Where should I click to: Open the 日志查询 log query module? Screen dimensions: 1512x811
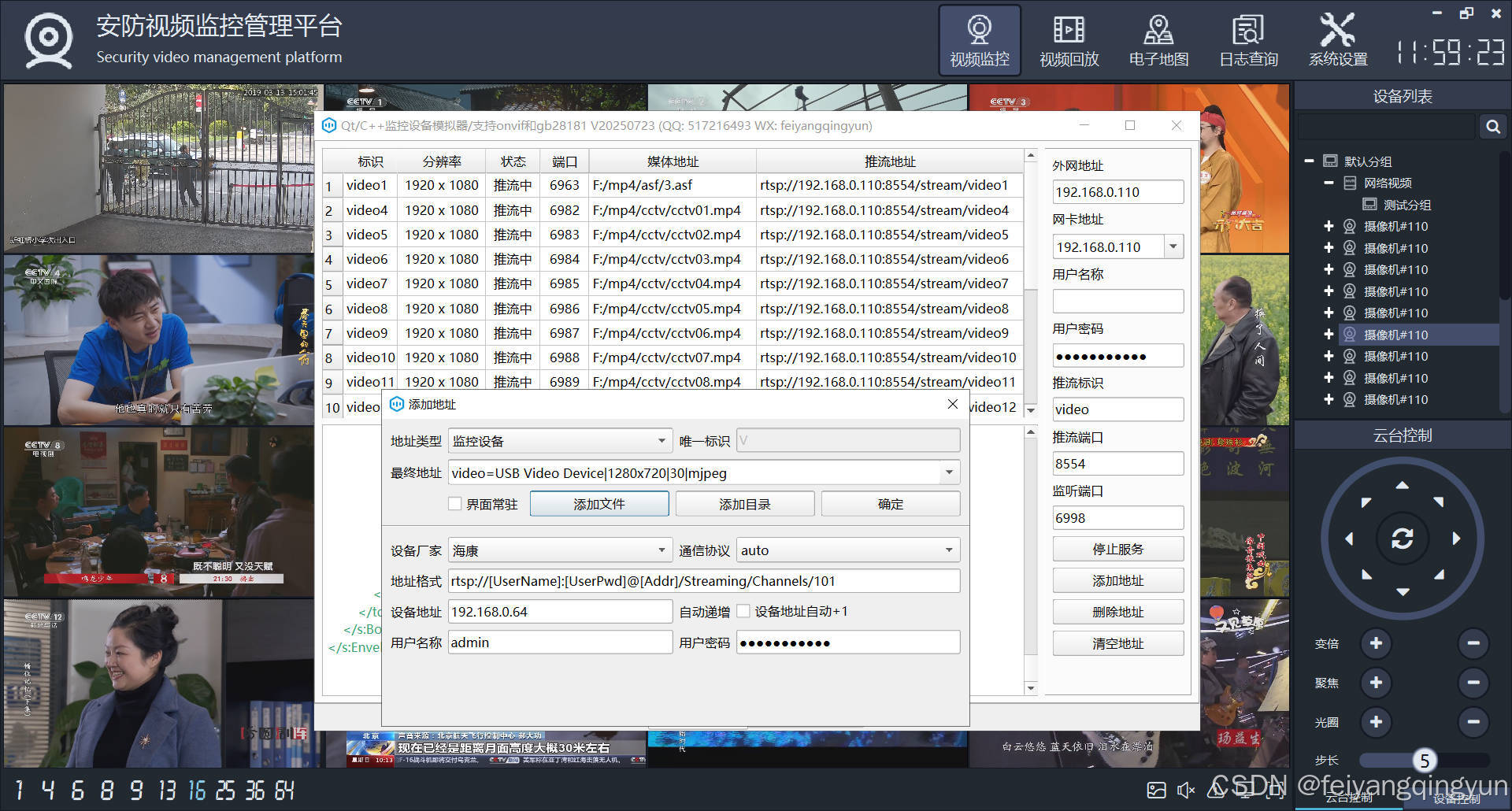(x=1248, y=39)
